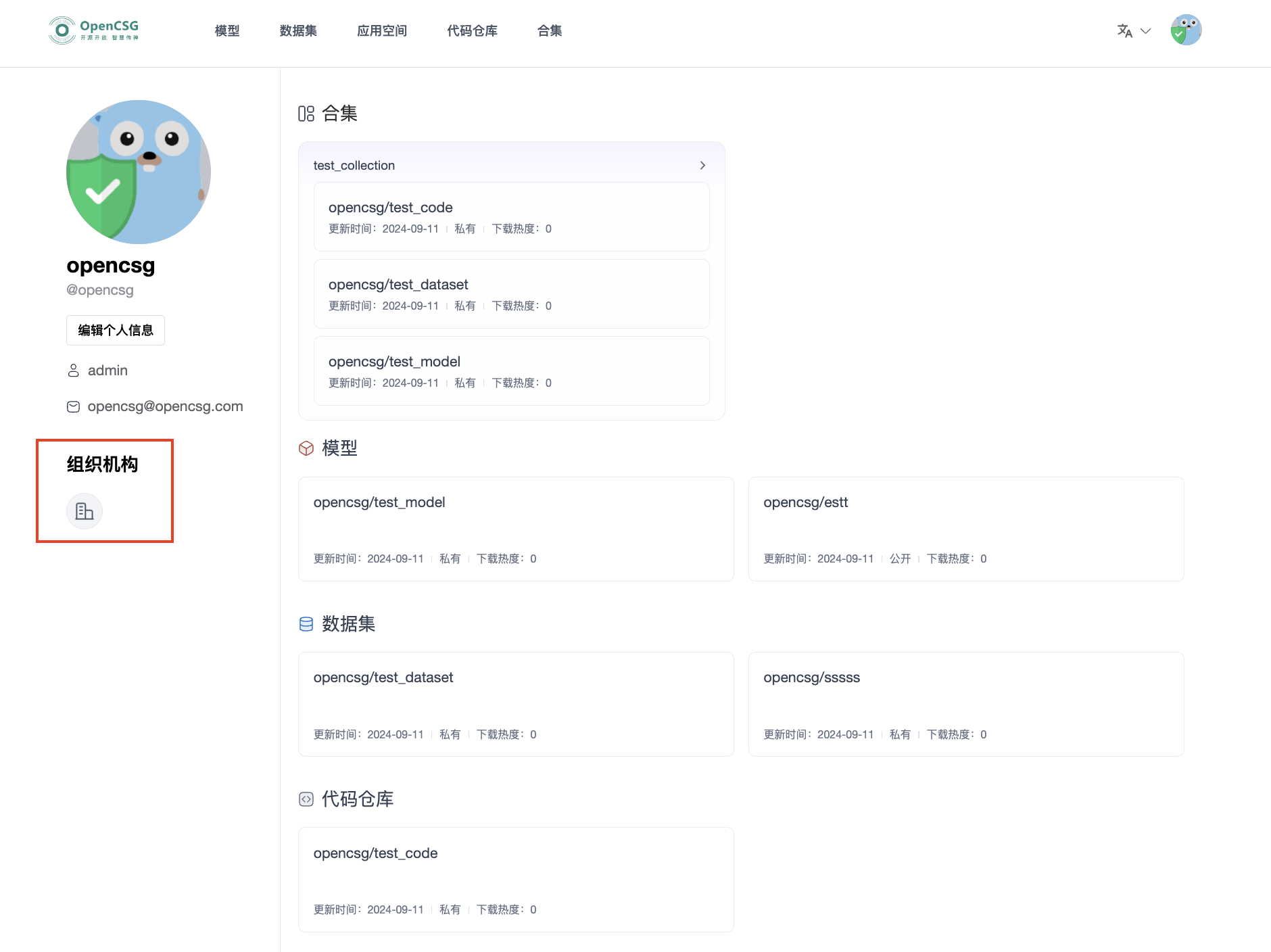This screenshot has width=1271, height=952.
Task: Expand test_collection with the chevron arrow
Action: click(702, 166)
